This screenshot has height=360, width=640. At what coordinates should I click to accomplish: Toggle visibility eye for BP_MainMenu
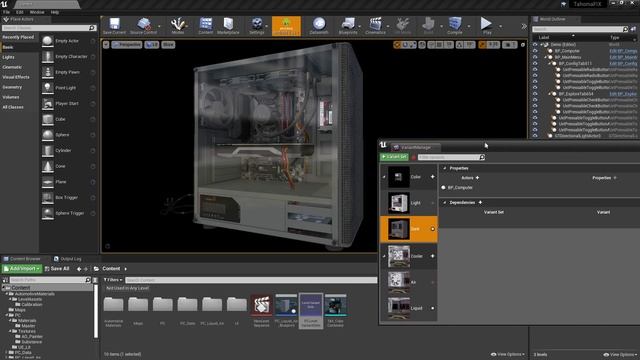click(535, 57)
